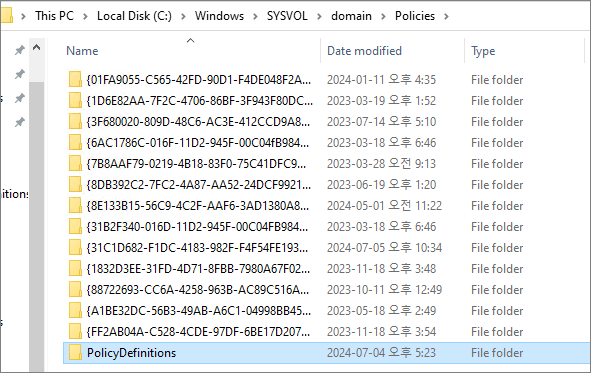
Task: Click folder icon of {FF2AB04A-C528-4CDE row
Action: tap(75, 332)
